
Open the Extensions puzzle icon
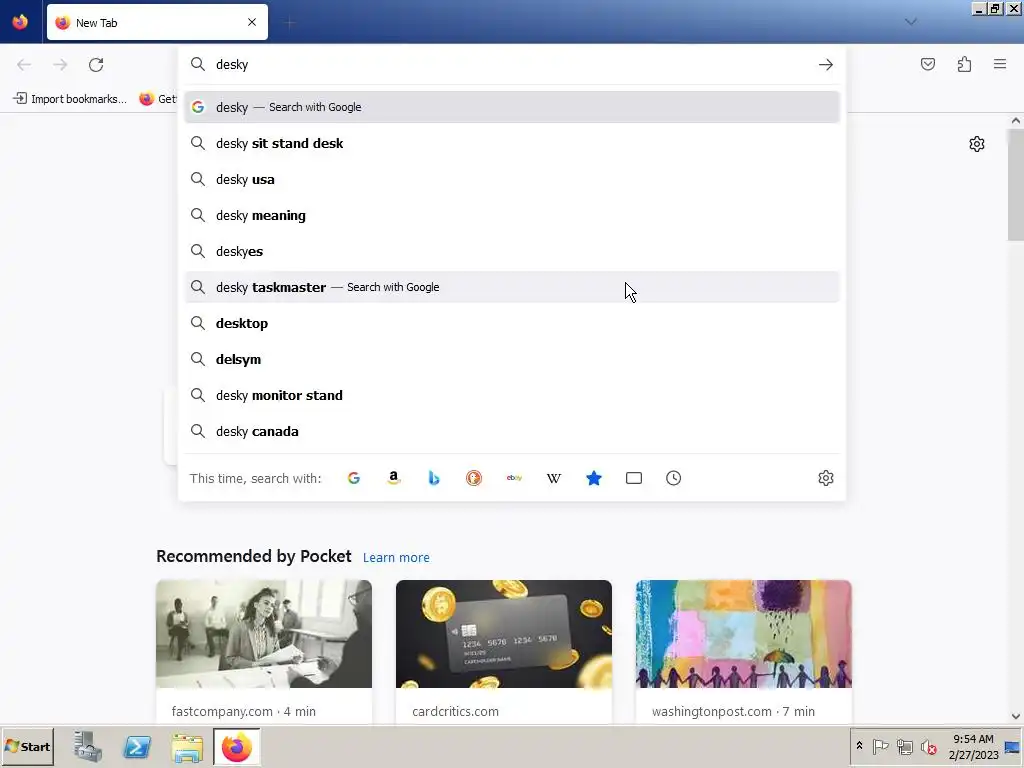tap(964, 64)
